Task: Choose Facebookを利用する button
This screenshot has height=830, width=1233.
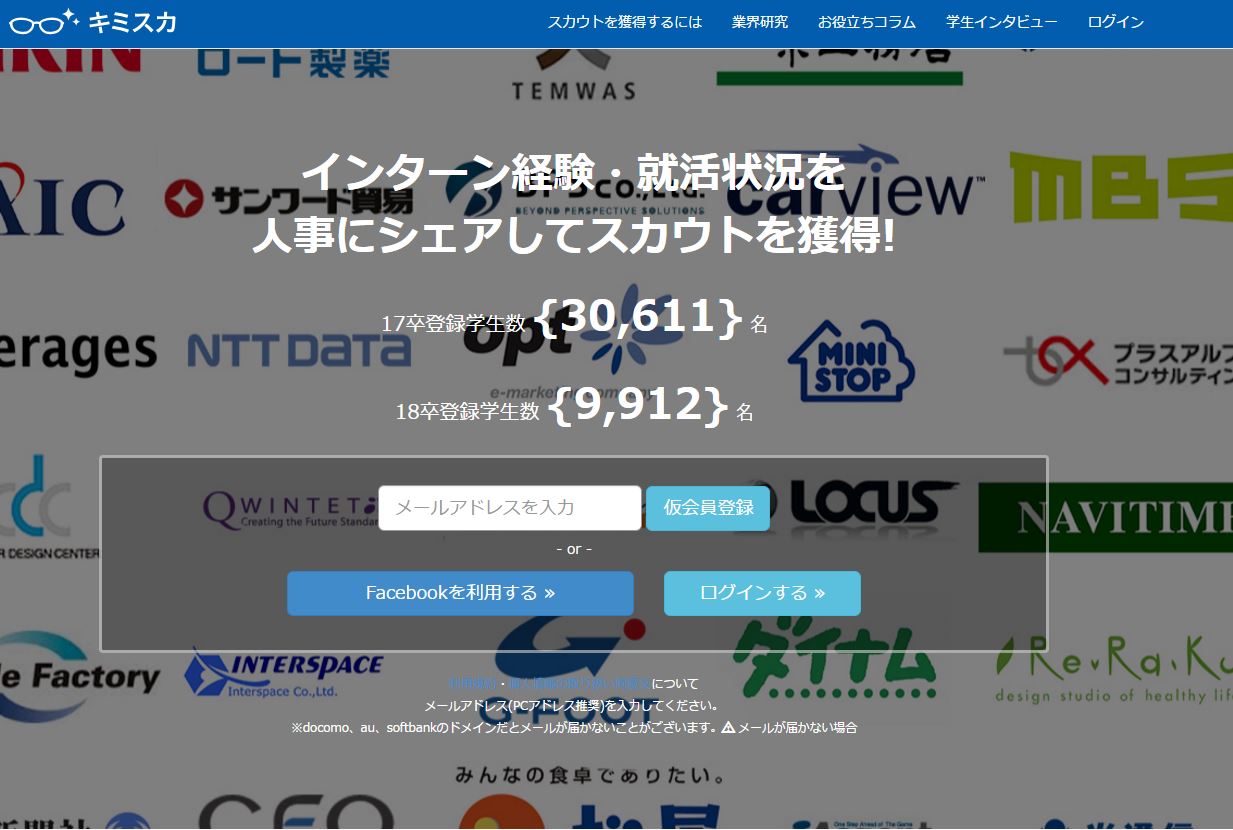Action: tap(460, 593)
